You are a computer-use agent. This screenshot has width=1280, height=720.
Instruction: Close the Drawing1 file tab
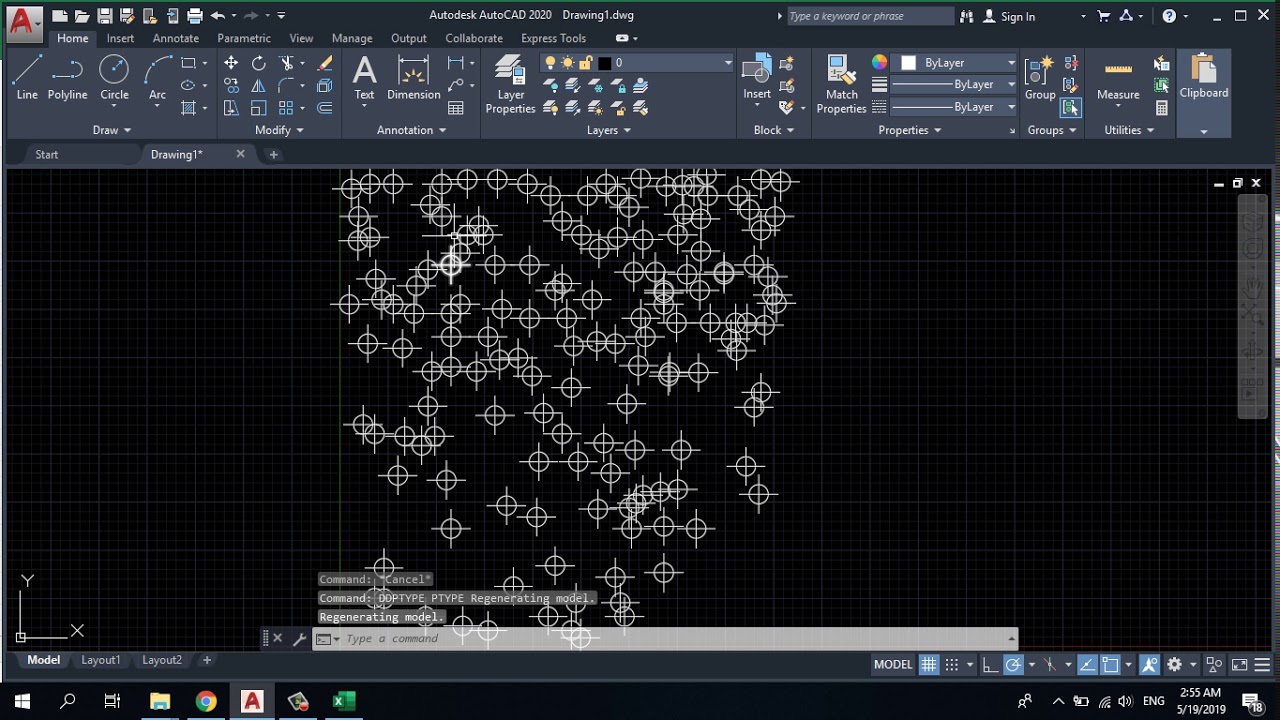(x=240, y=154)
